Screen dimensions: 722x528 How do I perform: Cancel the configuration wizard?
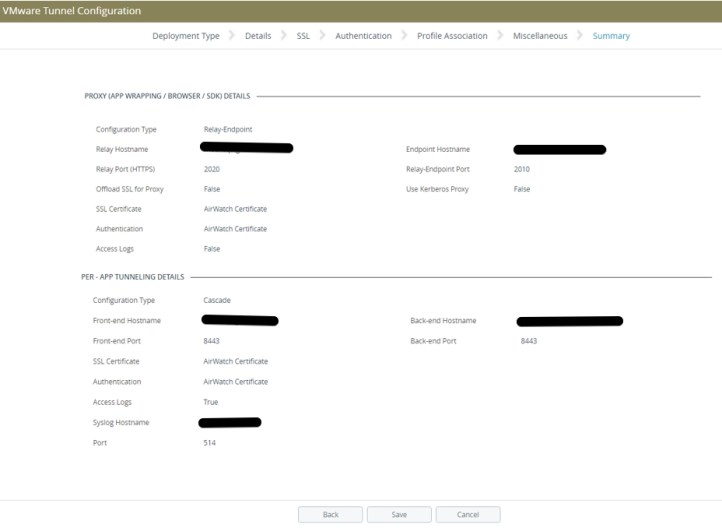click(467, 514)
